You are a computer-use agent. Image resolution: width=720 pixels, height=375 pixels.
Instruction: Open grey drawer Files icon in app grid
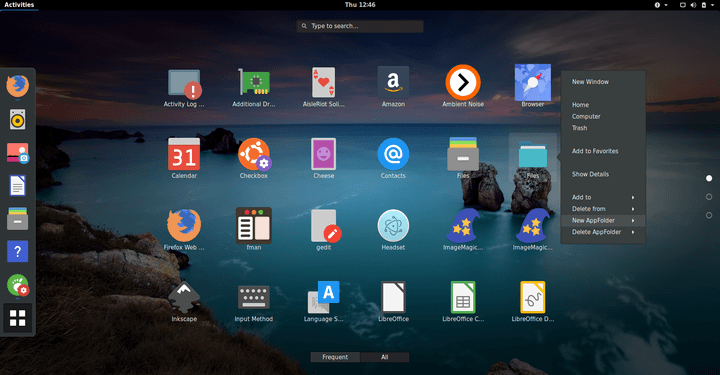click(463, 154)
